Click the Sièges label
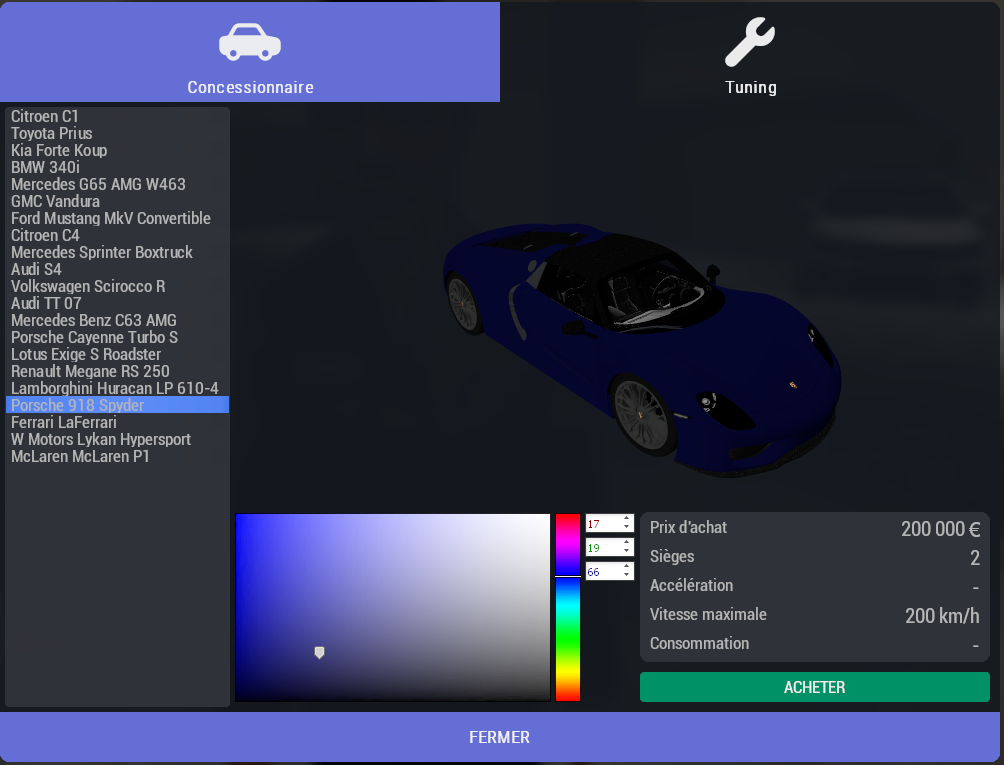1004x765 pixels. click(672, 556)
